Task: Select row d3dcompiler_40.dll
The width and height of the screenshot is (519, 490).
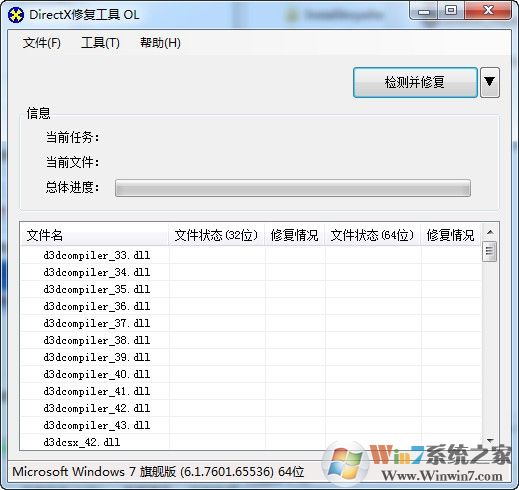Action: [251, 374]
